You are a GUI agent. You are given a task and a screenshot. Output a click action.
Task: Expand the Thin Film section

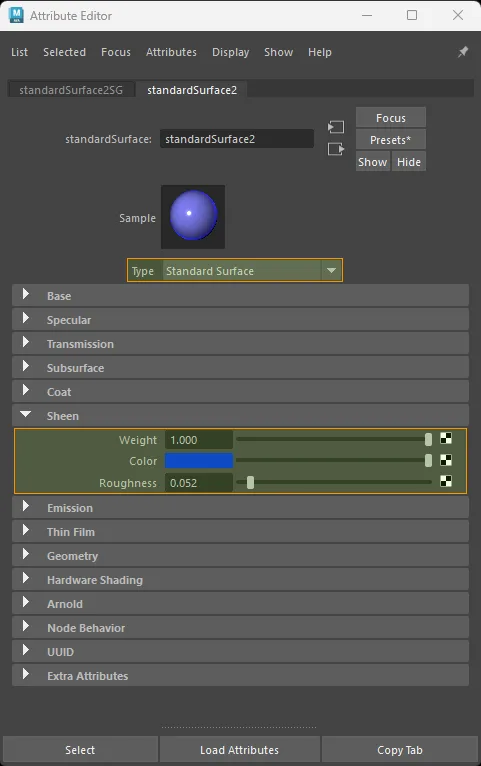[240, 532]
